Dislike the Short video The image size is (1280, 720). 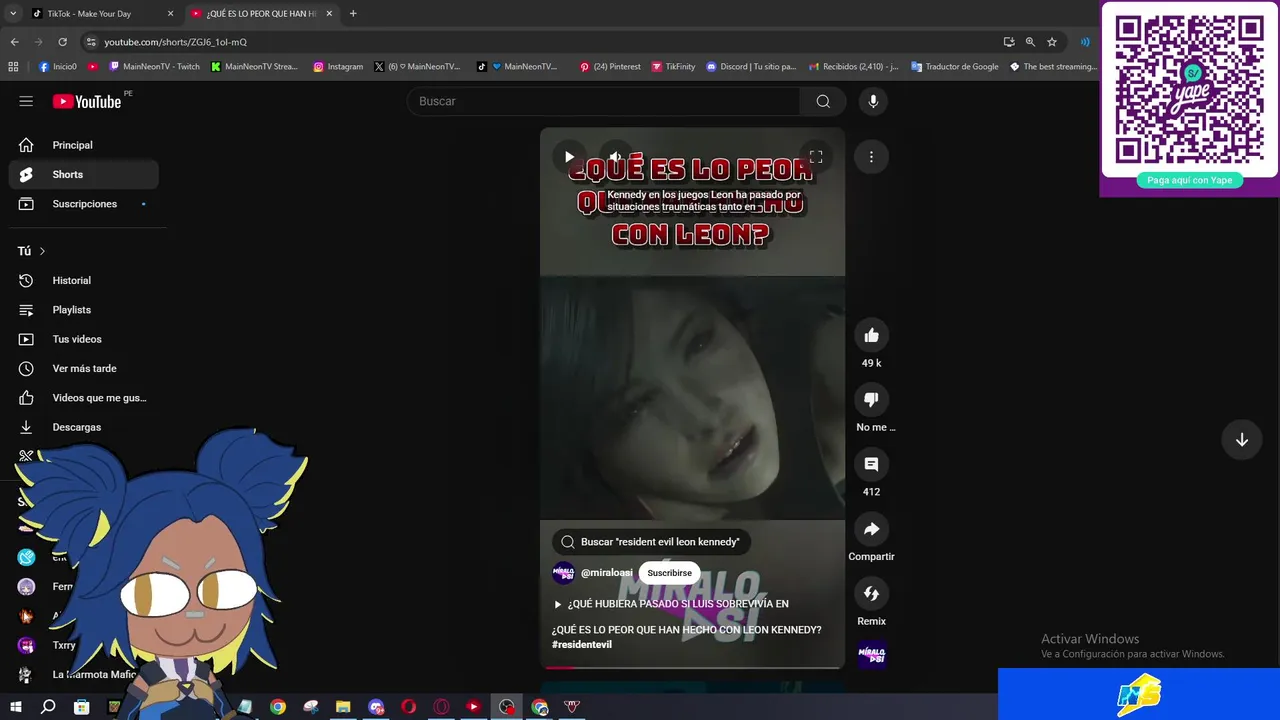pos(871,399)
